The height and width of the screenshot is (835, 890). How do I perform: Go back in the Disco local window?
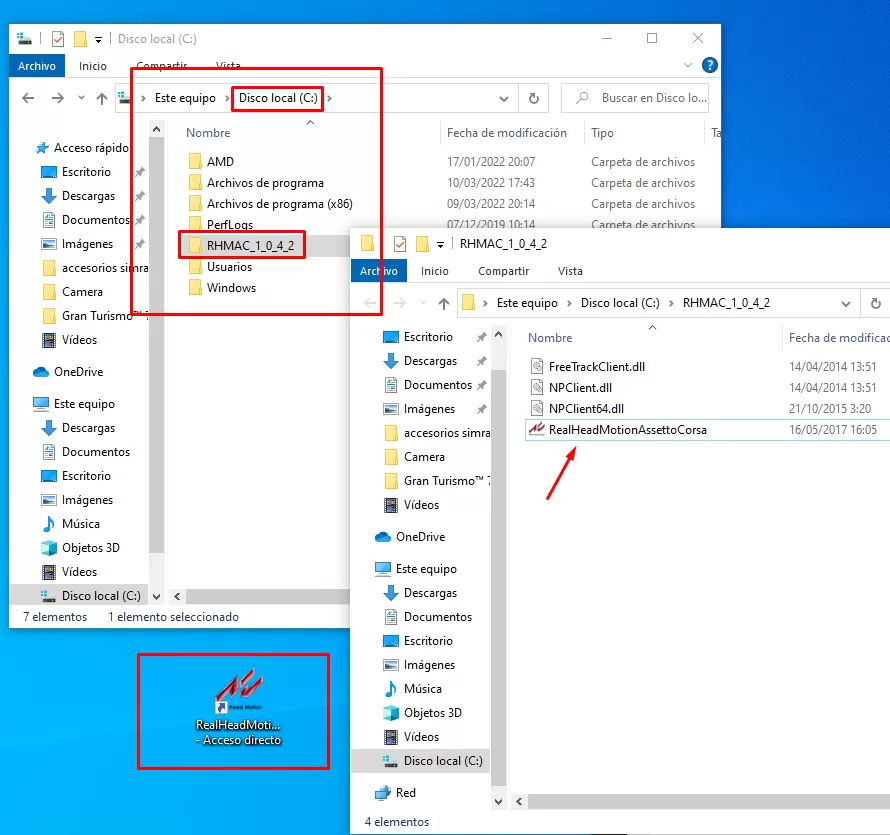(x=28, y=98)
